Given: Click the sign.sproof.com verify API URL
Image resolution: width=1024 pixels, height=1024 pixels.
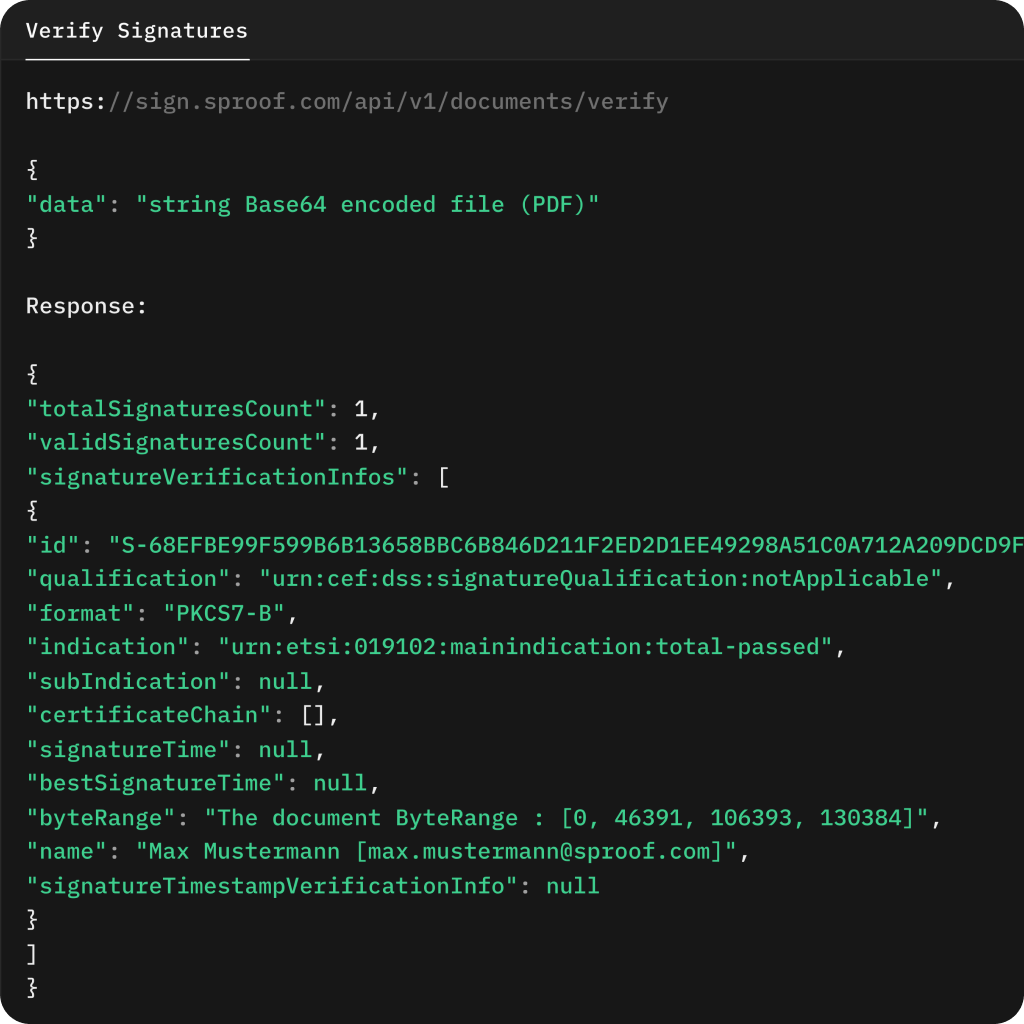Looking at the screenshot, I should pyautogui.click(x=346, y=102).
